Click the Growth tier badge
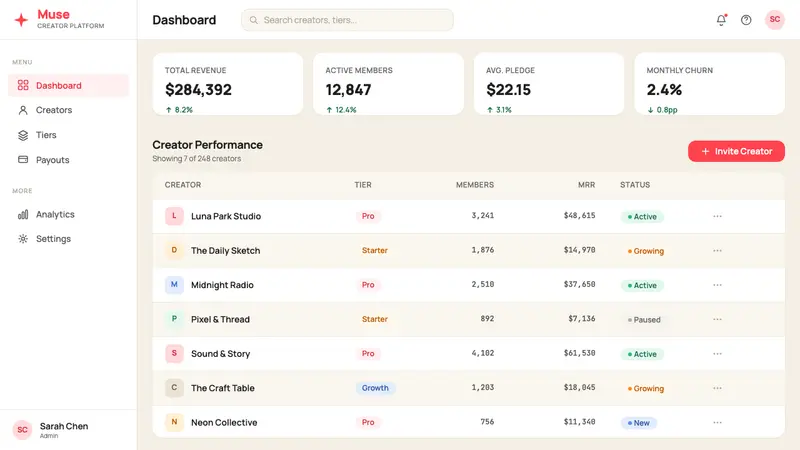Viewport: 800px width, 450px height. 375,388
